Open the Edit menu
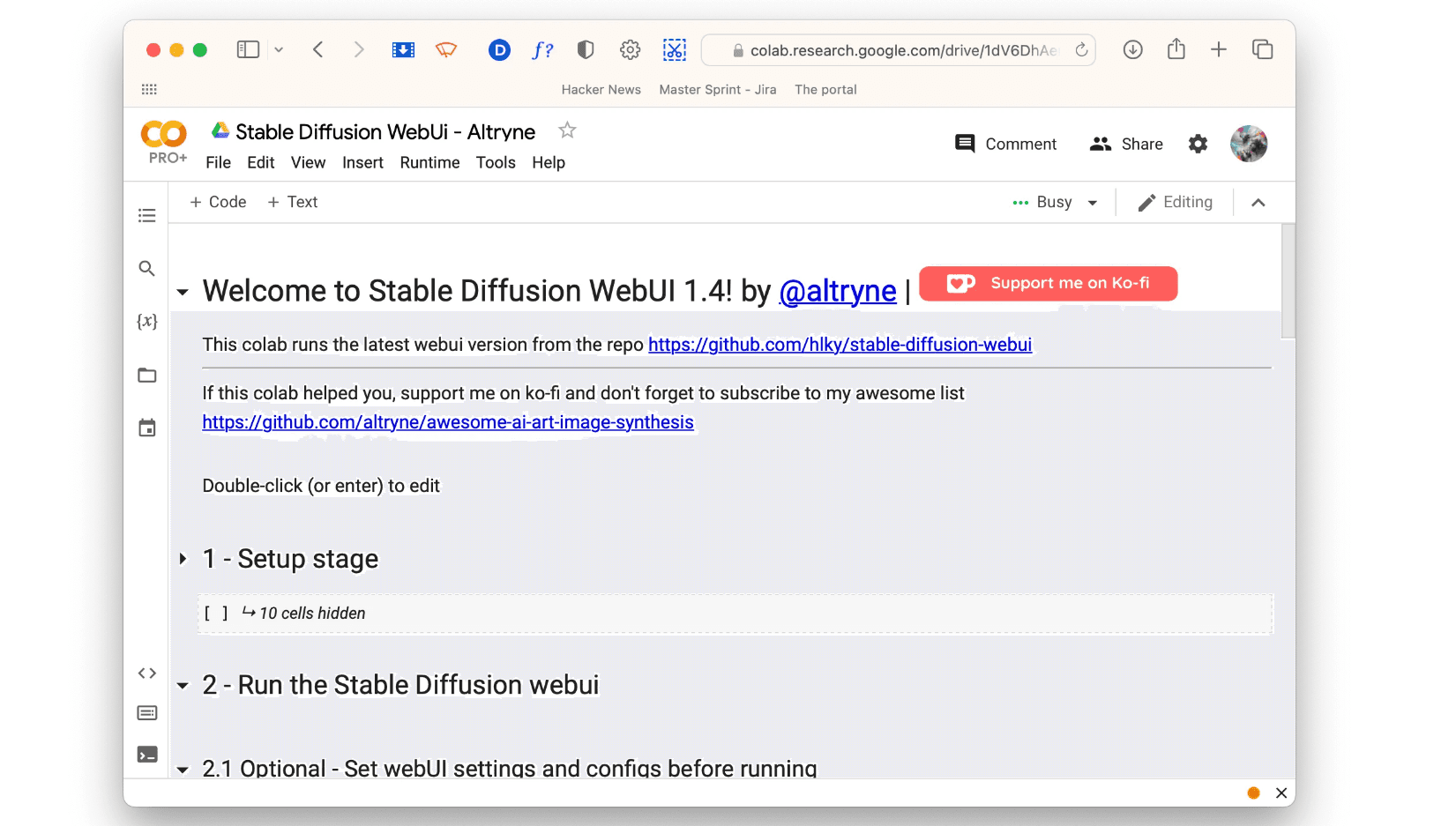1456x826 pixels. click(260, 162)
